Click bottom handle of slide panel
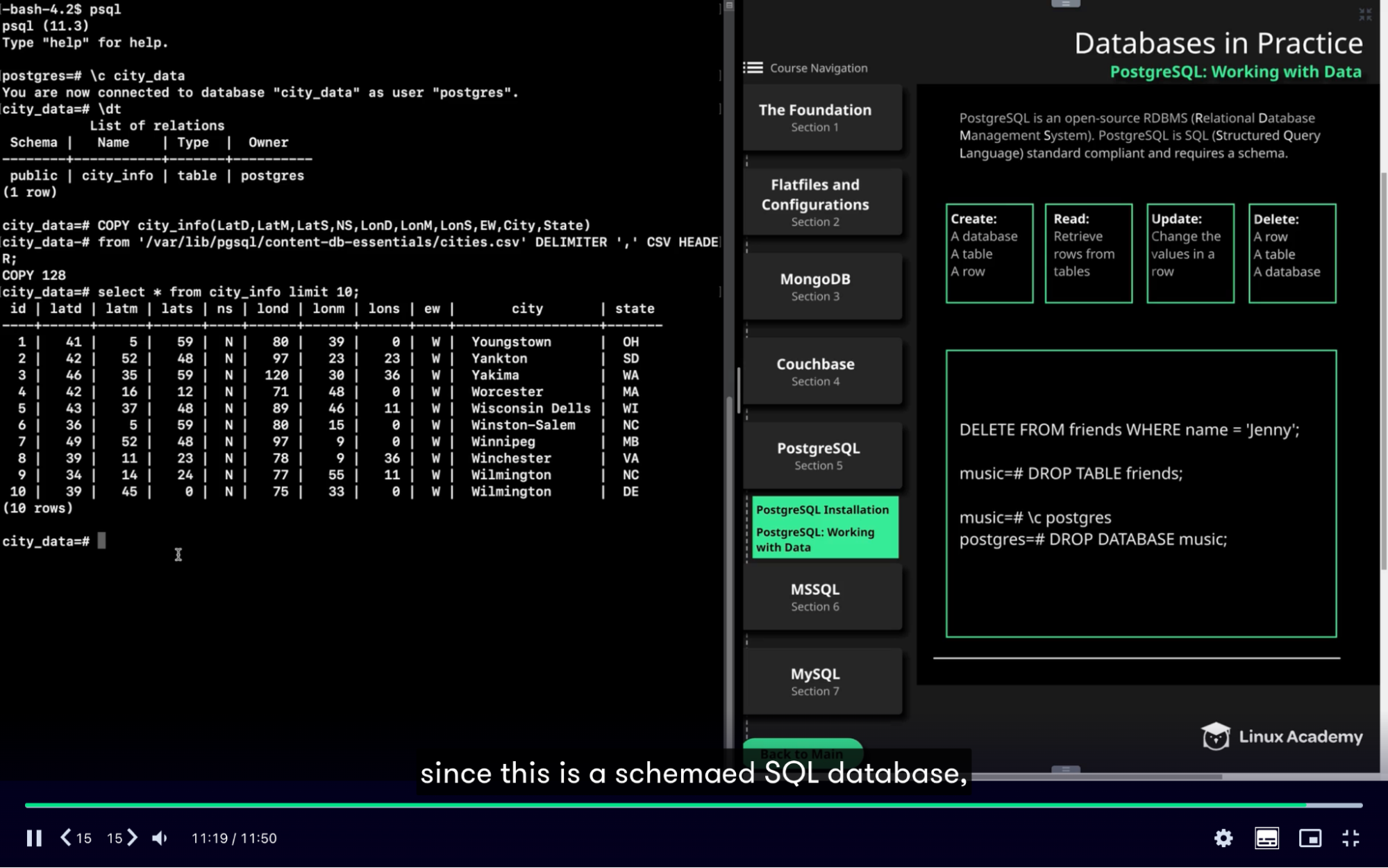Screen dimensions: 1388x868 (x=1065, y=769)
